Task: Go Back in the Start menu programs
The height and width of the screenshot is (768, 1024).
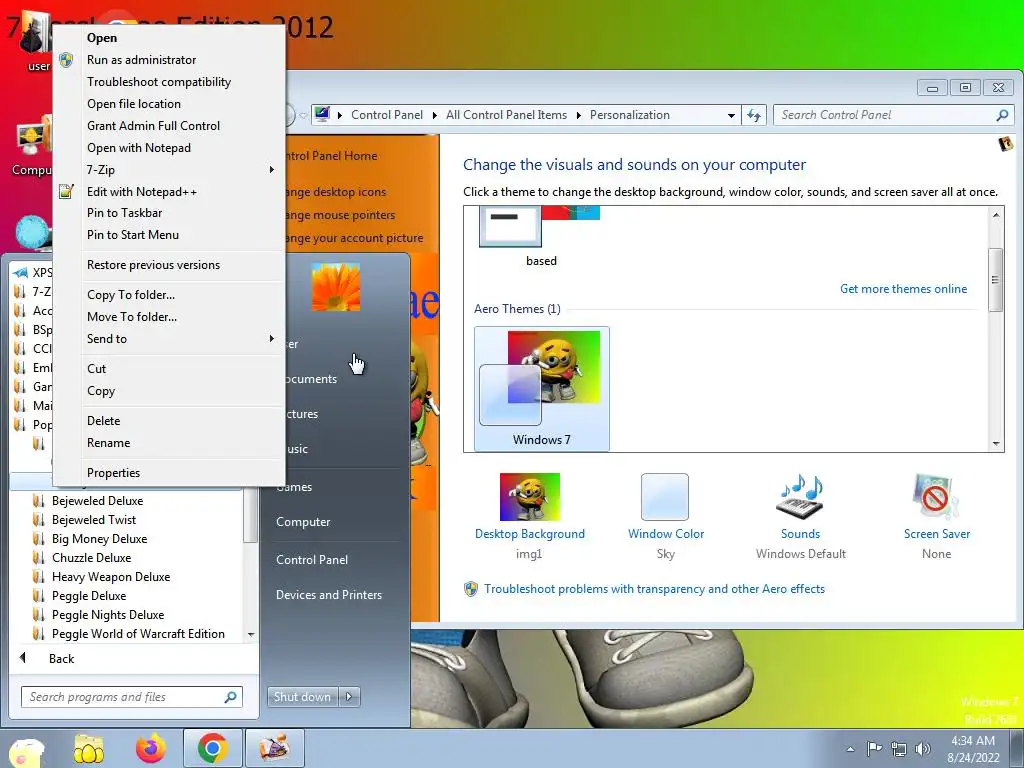Action: 61,659
